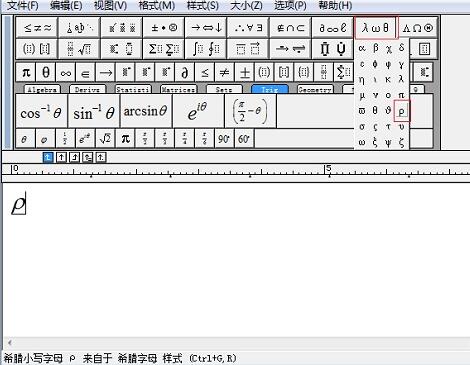Image resolution: width=470 pixels, height=365 pixels.
Task: Click the ρ symbol in the editing area
Action: [18, 204]
